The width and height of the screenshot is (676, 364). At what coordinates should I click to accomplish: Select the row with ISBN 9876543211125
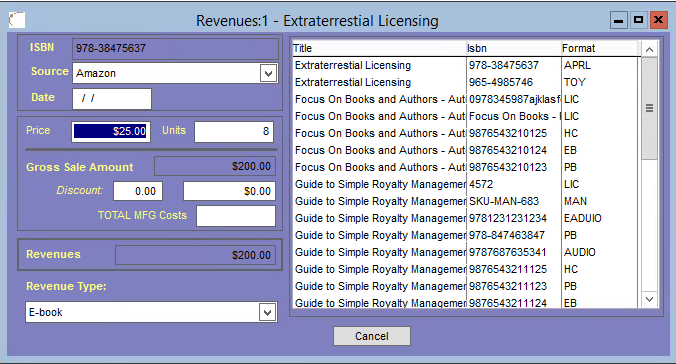(465, 270)
